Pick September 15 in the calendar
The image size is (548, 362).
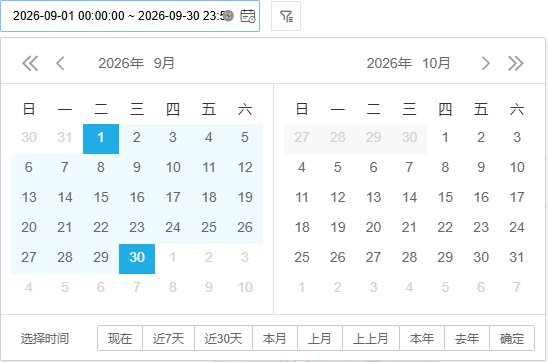click(x=101, y=197)
